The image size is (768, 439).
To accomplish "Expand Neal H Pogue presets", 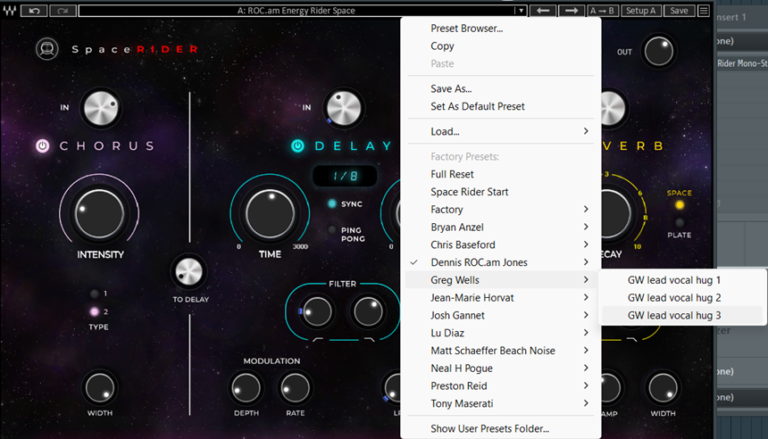I will 501,368.
